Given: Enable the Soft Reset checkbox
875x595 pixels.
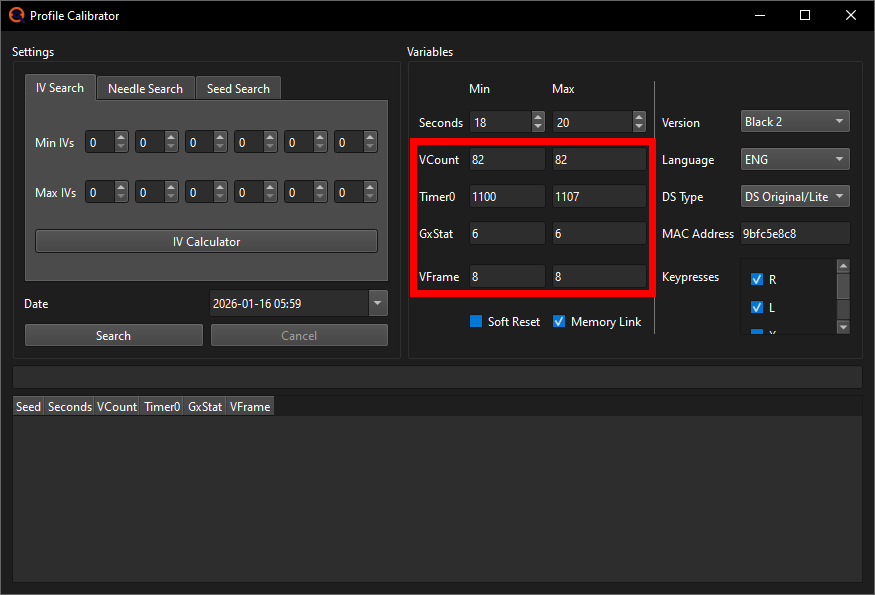Looking at the screenshot, I should (477, 321).
